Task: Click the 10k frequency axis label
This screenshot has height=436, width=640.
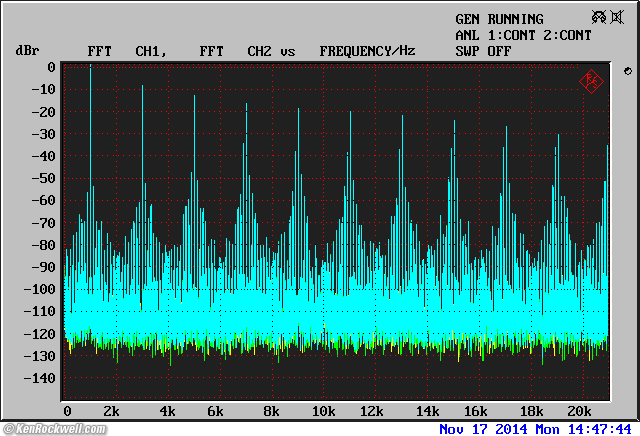Action: (323, 411)
